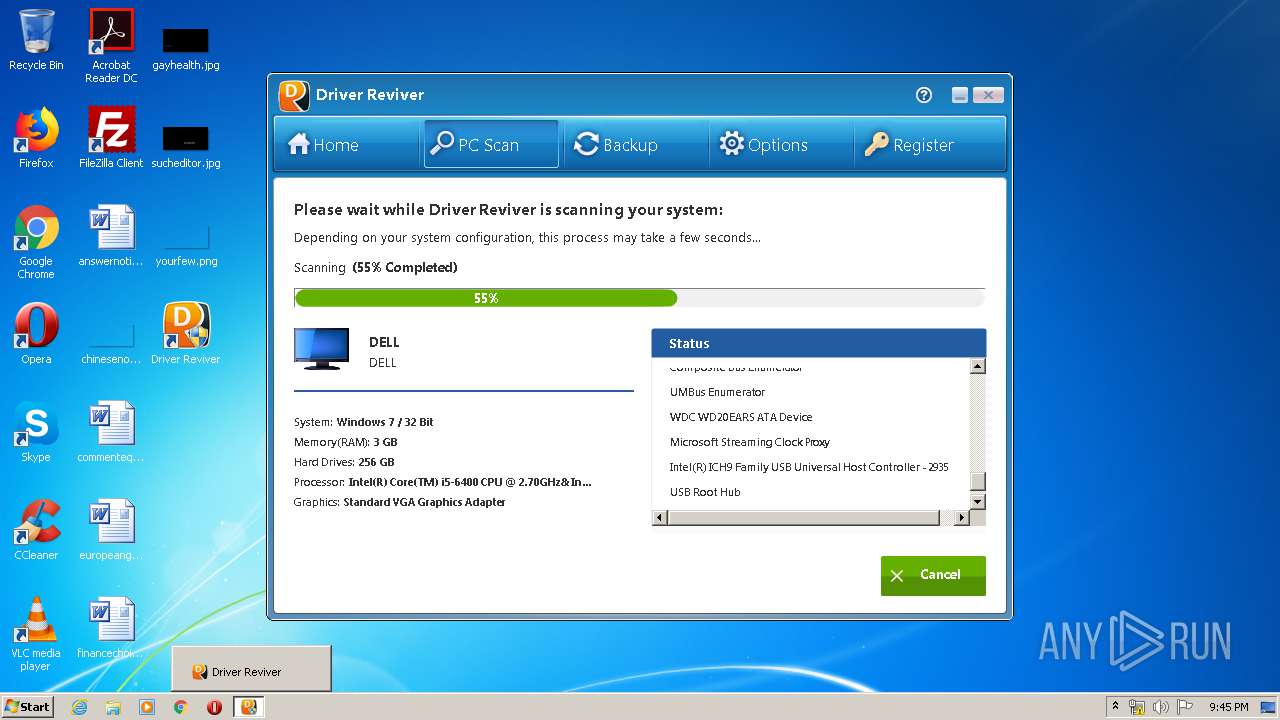This screenshot has height=720, width=1280.
Task: Click the 9:45 PM system clock
Action: [x=1228, y=707]
